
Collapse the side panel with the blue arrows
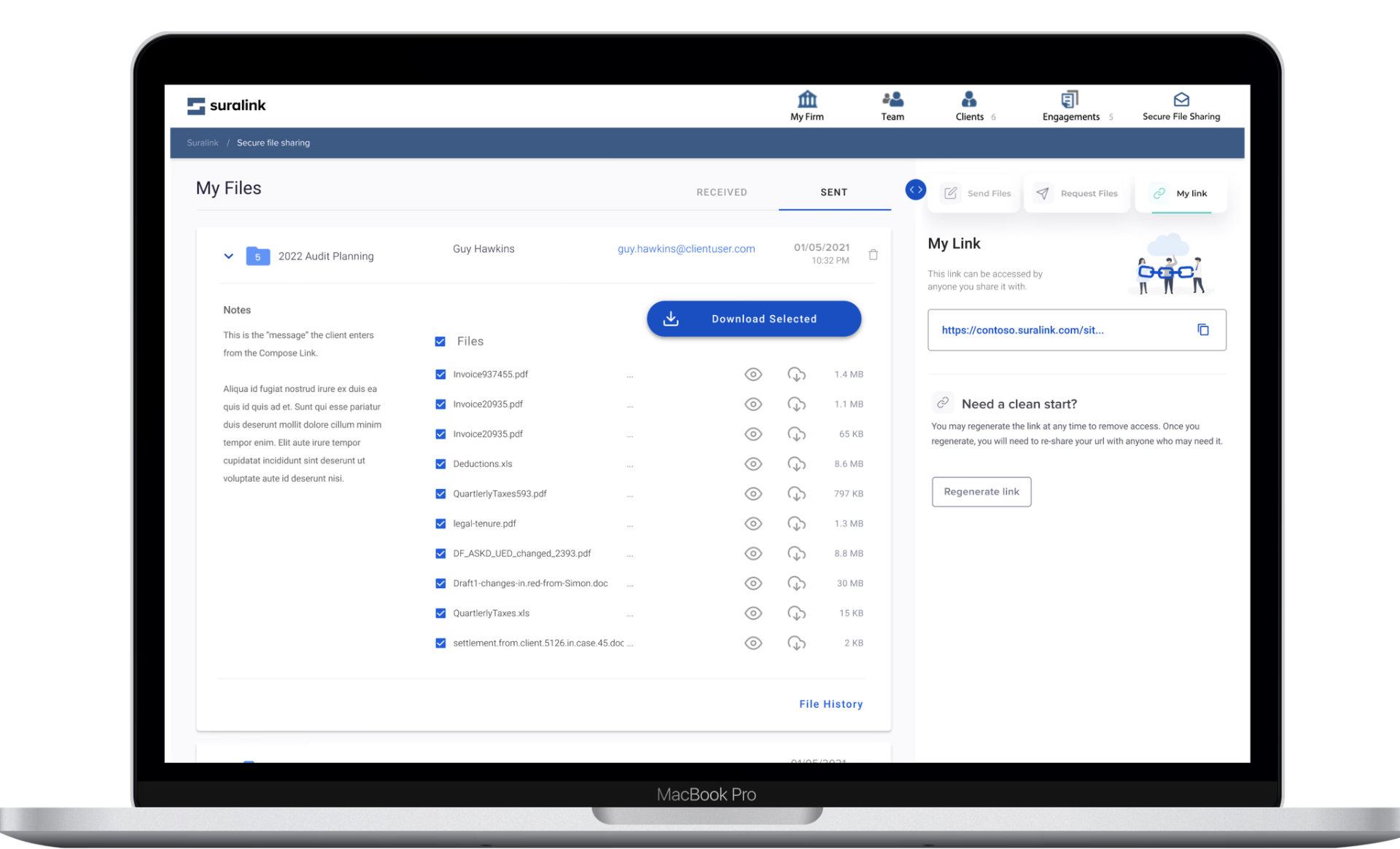coord(915,189)
